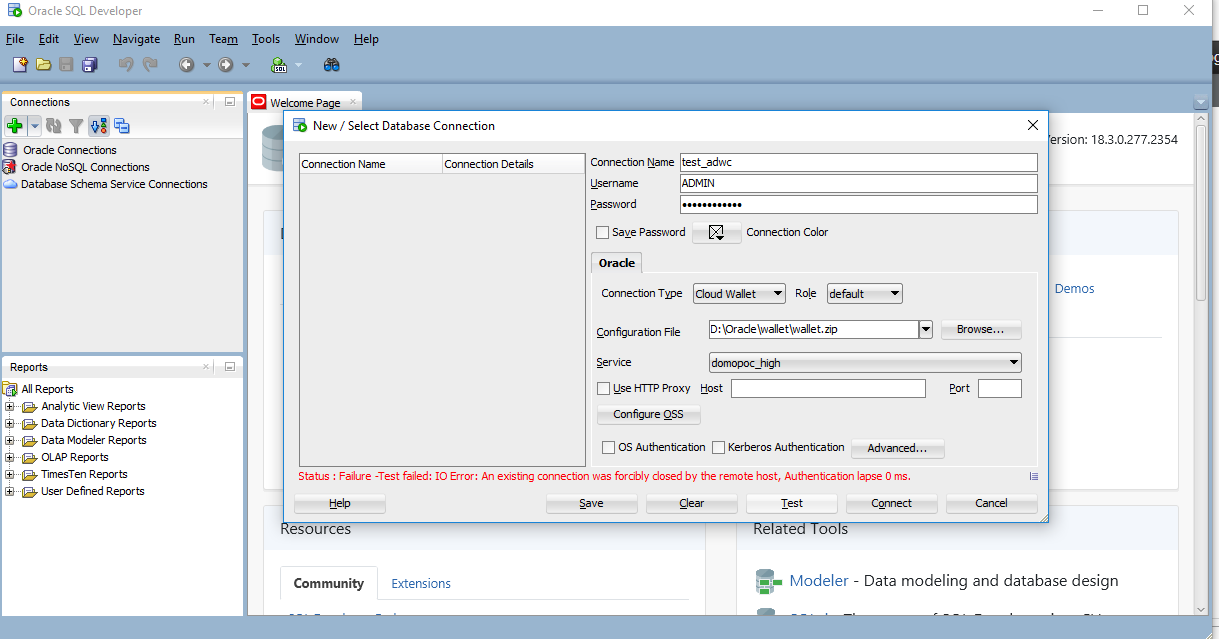The height and width of the screenshot is (639, 1219).
Task: Enable Use HTTP Proxy checkbox
Action: (603, 388)
